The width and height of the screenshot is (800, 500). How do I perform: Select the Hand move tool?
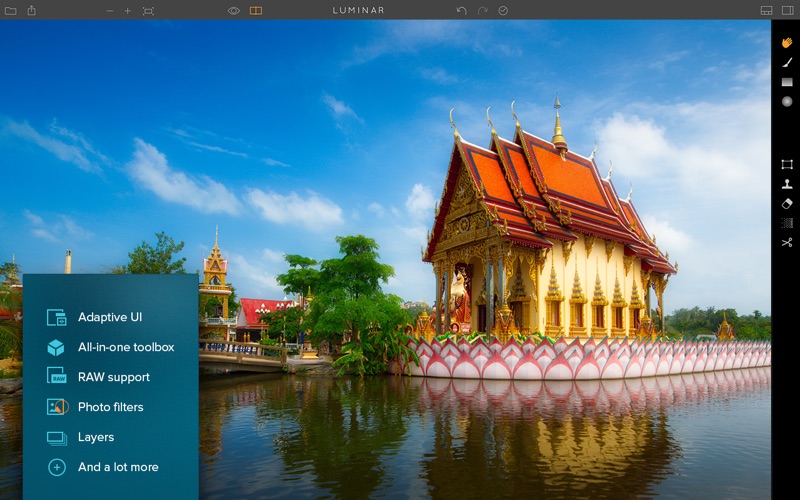(787, 42)
